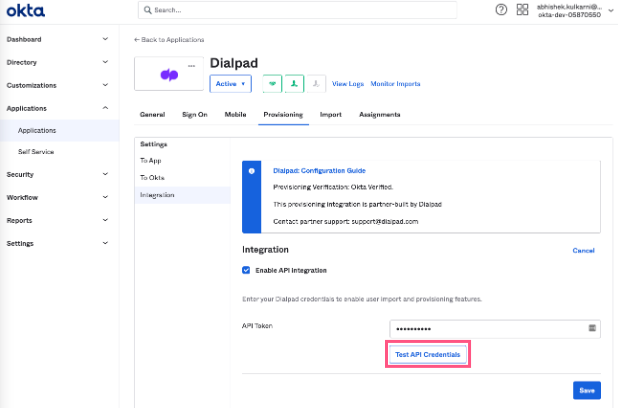The height and width of the screenshot is (408, 618).
Task: Click Test API Credentials button
Action: point(428,354)
